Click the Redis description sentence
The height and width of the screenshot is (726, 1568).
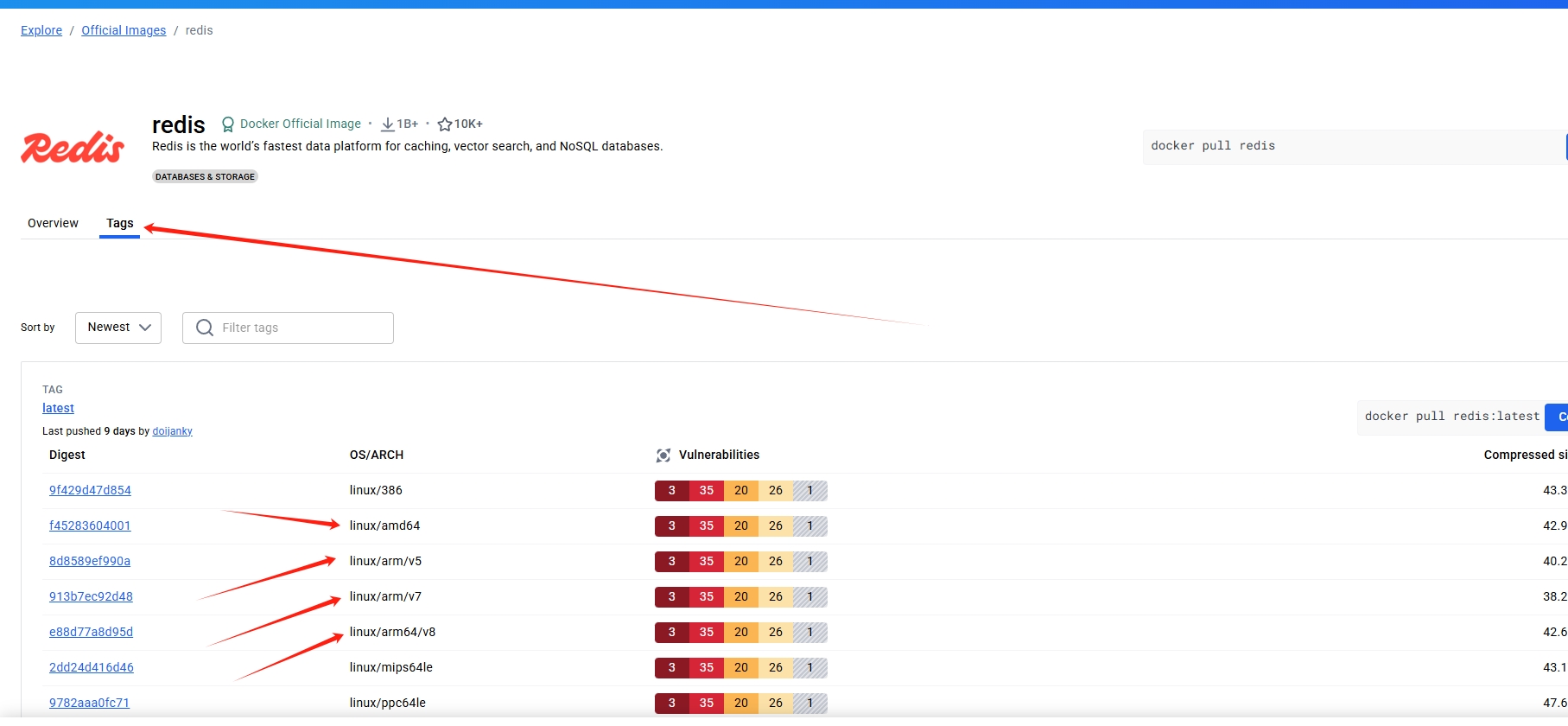(x=407, y=146)
